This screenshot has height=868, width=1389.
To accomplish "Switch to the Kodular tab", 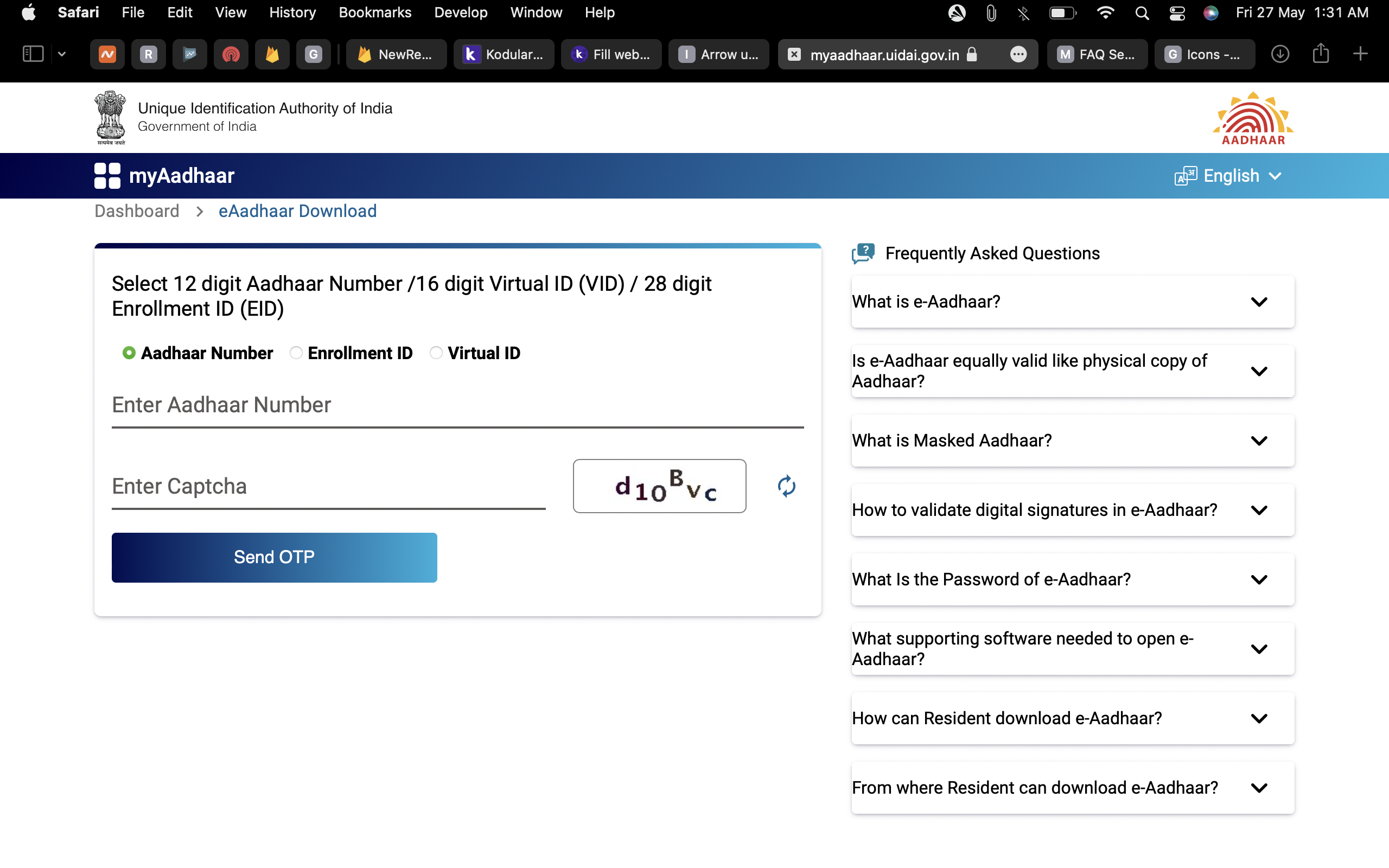I will (x=504, y=55).
